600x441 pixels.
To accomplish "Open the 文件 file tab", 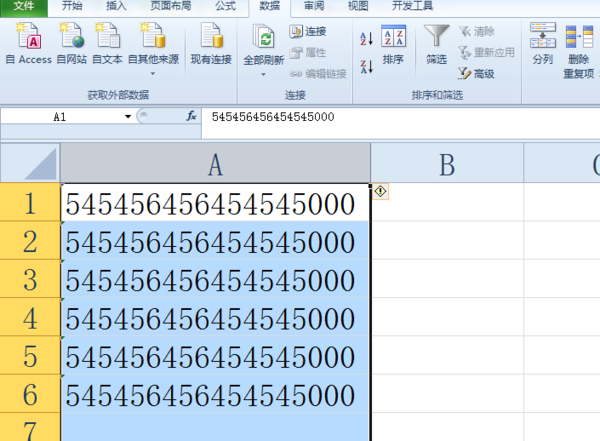I will (x=24, y=7).
